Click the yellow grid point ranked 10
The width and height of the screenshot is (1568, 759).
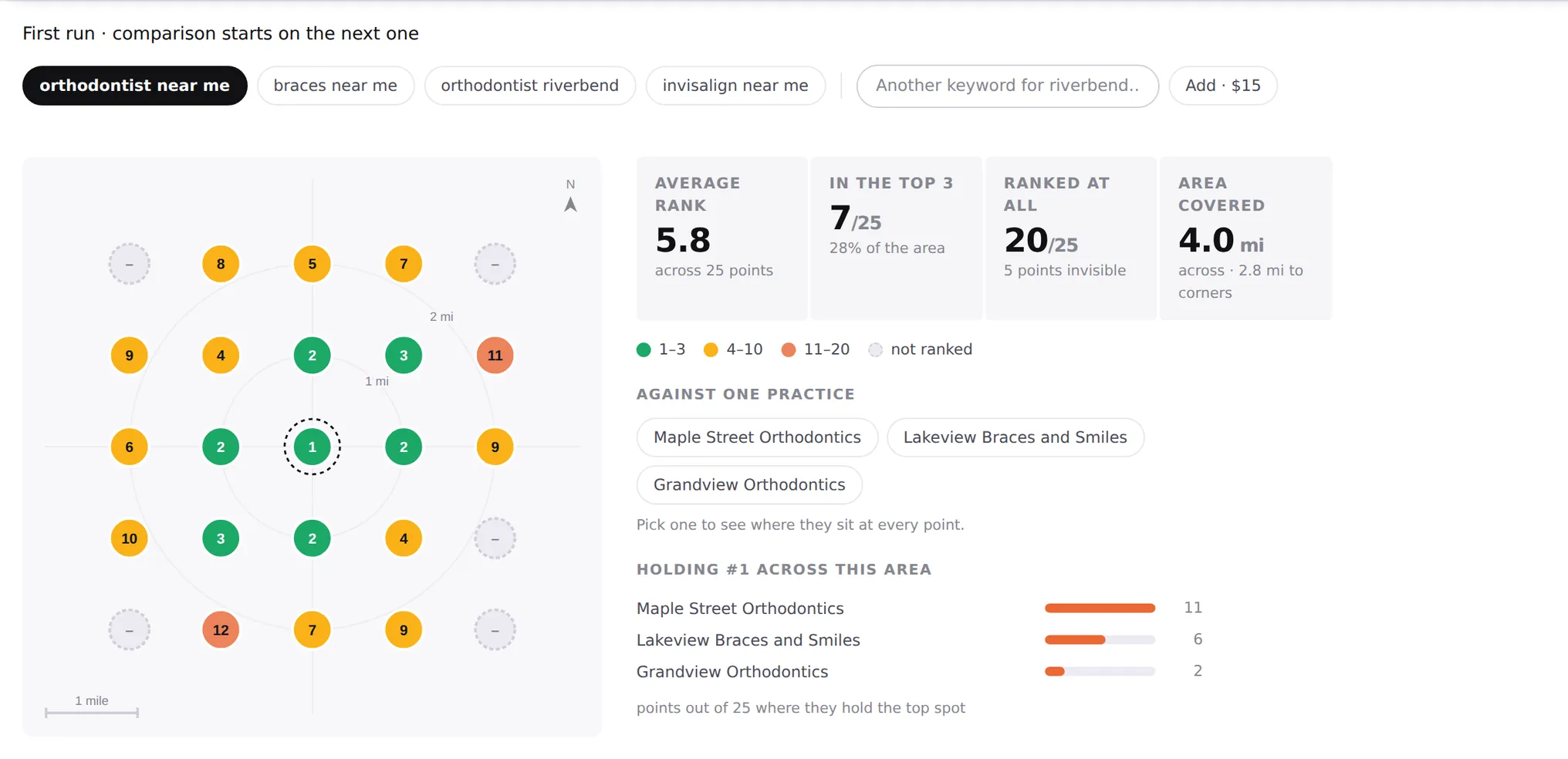click(x=129, y=538)
